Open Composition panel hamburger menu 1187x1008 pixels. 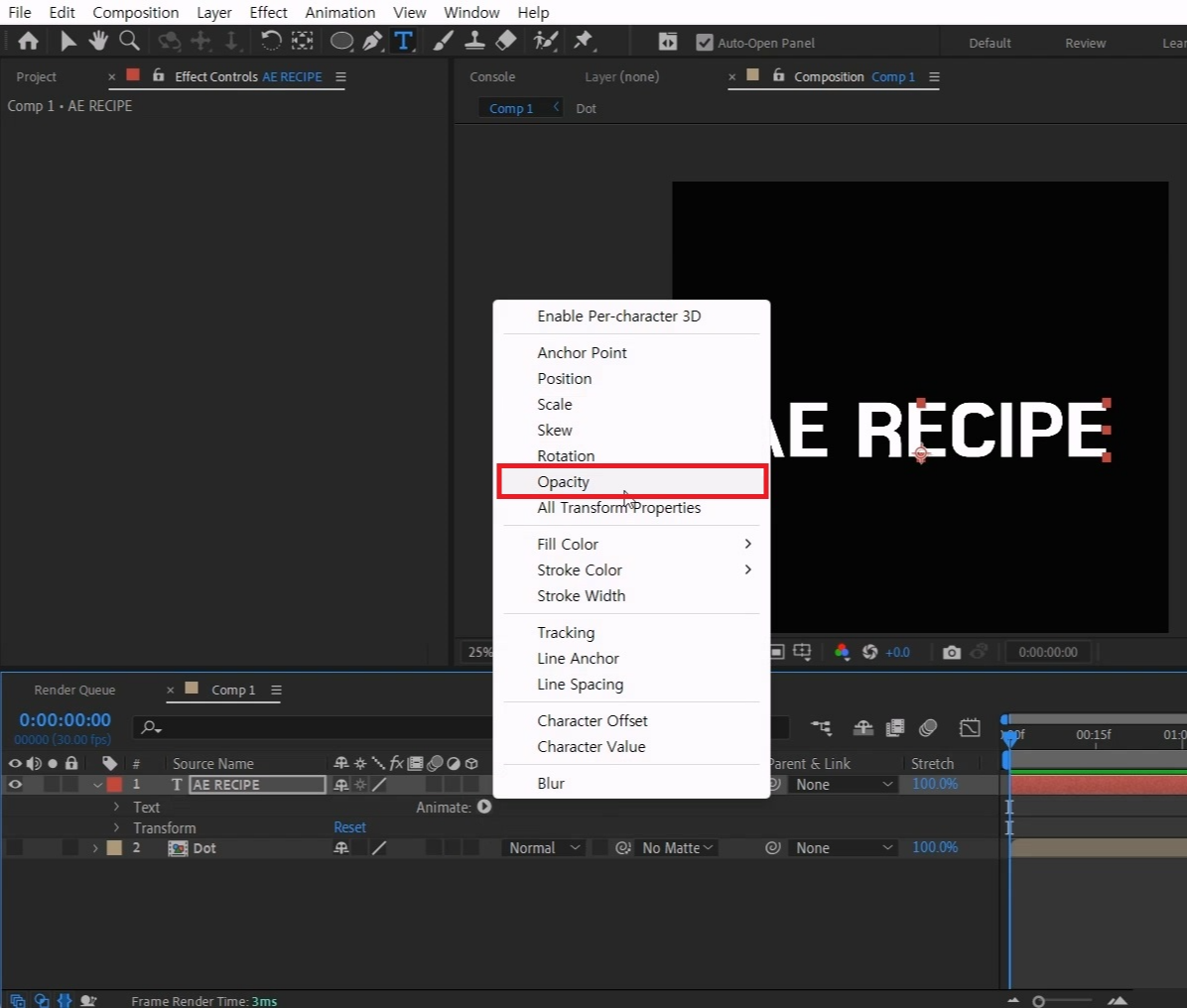click(x=934, y=77)
